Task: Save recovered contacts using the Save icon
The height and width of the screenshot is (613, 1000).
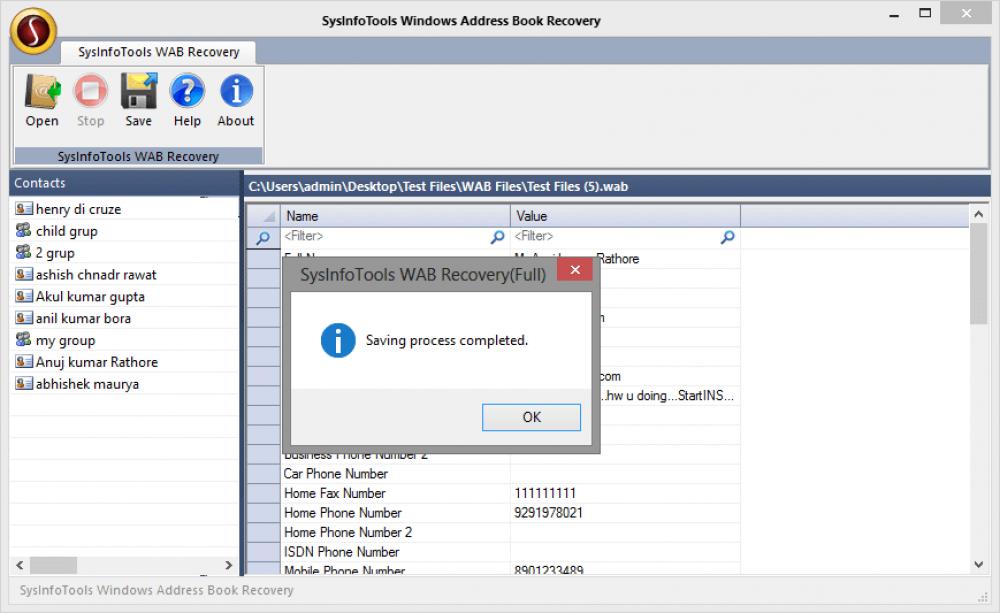Action: click(138, 98)
